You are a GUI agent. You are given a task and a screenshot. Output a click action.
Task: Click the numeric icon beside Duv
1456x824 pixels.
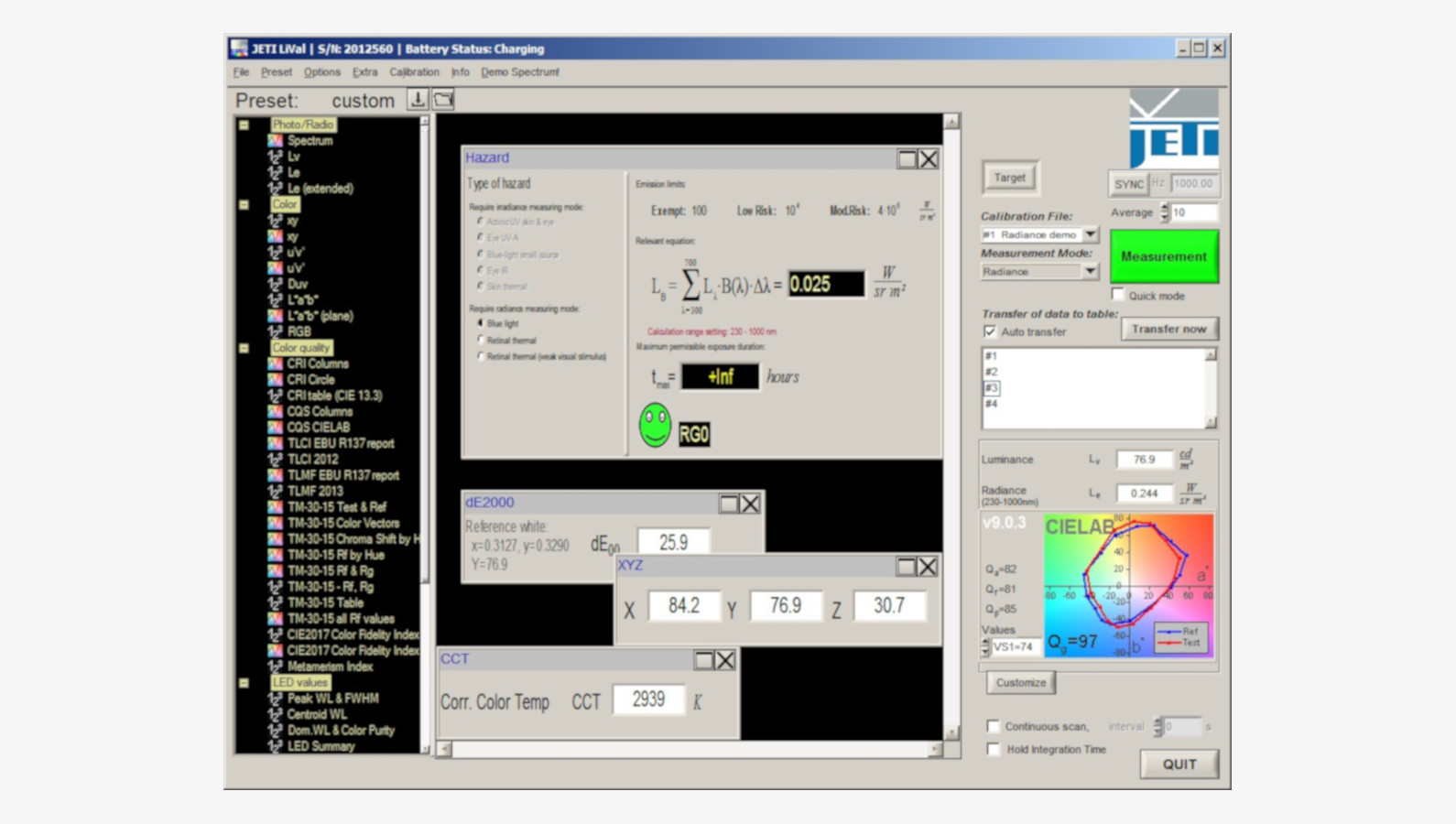[275, 285]
